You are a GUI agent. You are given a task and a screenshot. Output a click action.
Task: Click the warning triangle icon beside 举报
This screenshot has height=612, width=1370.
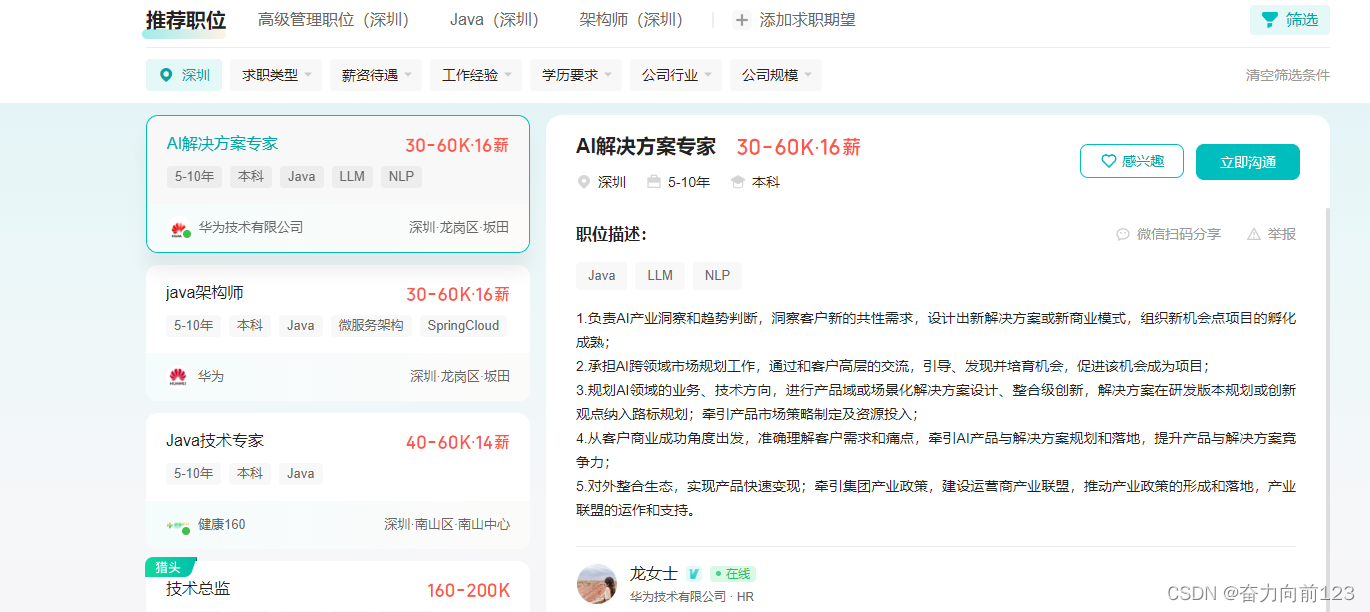(1254, 234)
